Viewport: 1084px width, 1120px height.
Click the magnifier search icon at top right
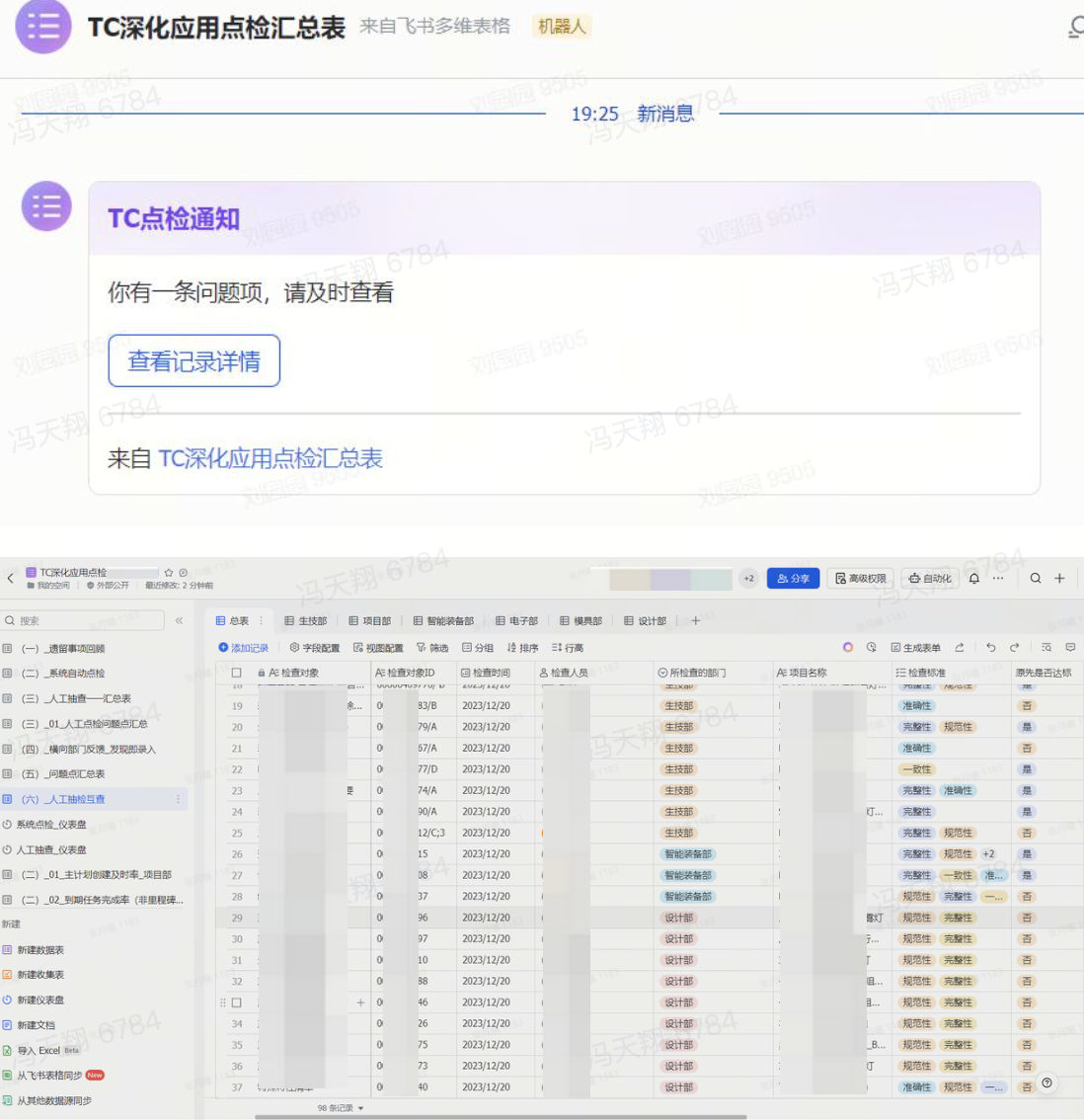click(x=1036, y=579)
